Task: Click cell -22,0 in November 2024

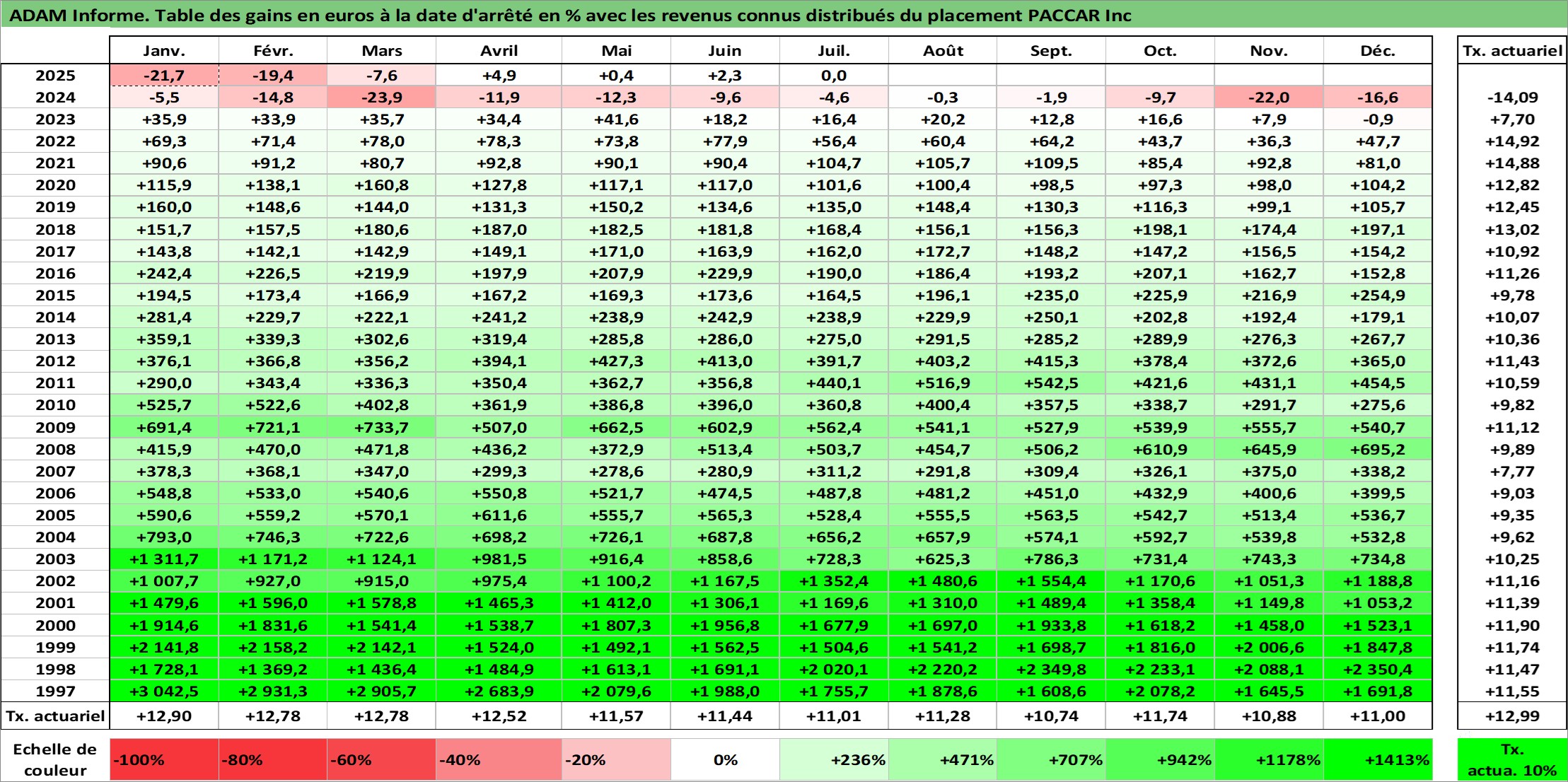Action: 1269,98
